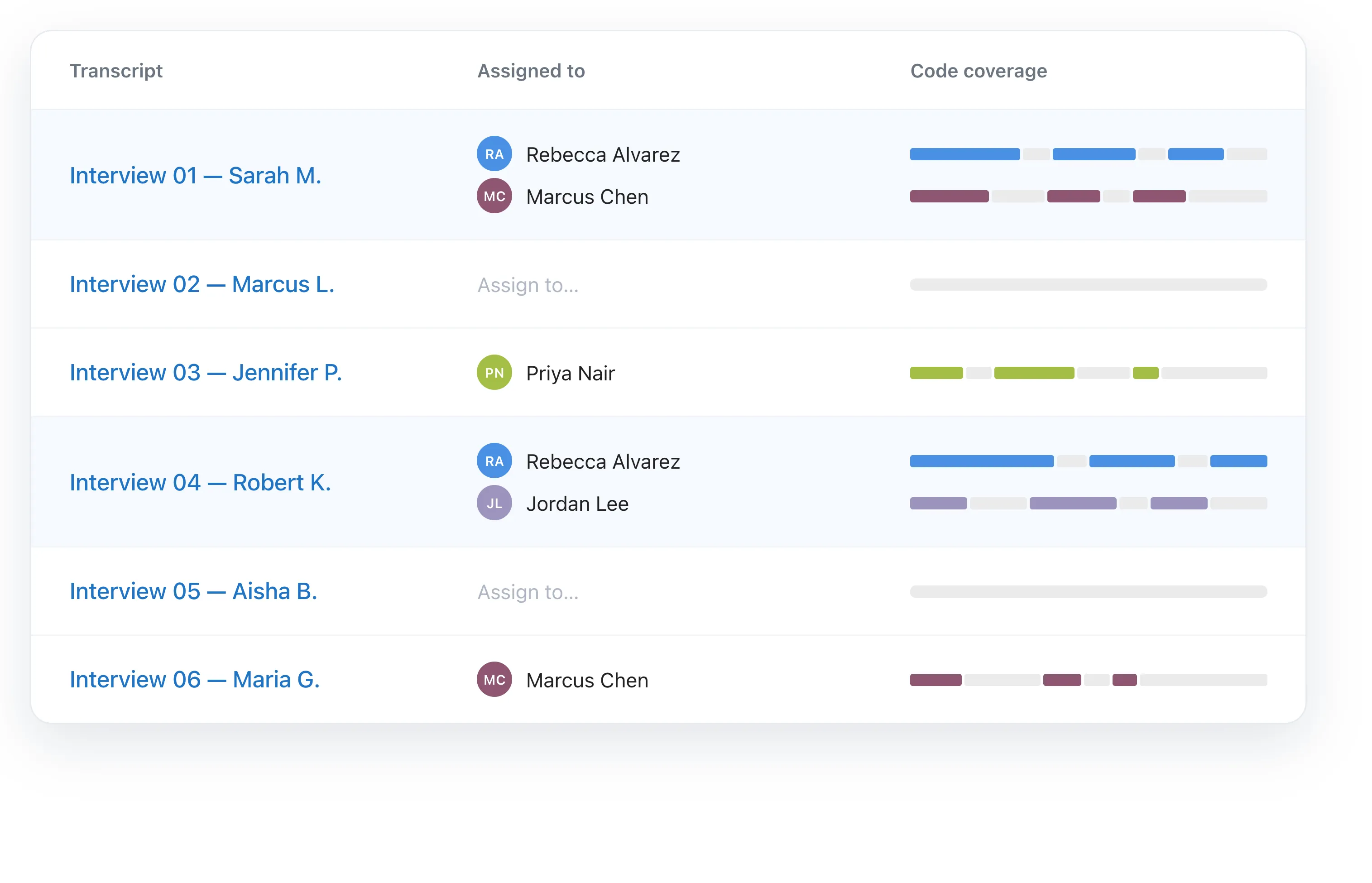Open 'Assign to...' for Interview 05
Image resolution: width=1372 pixels, height=883 pixels.
coord(528,592)
